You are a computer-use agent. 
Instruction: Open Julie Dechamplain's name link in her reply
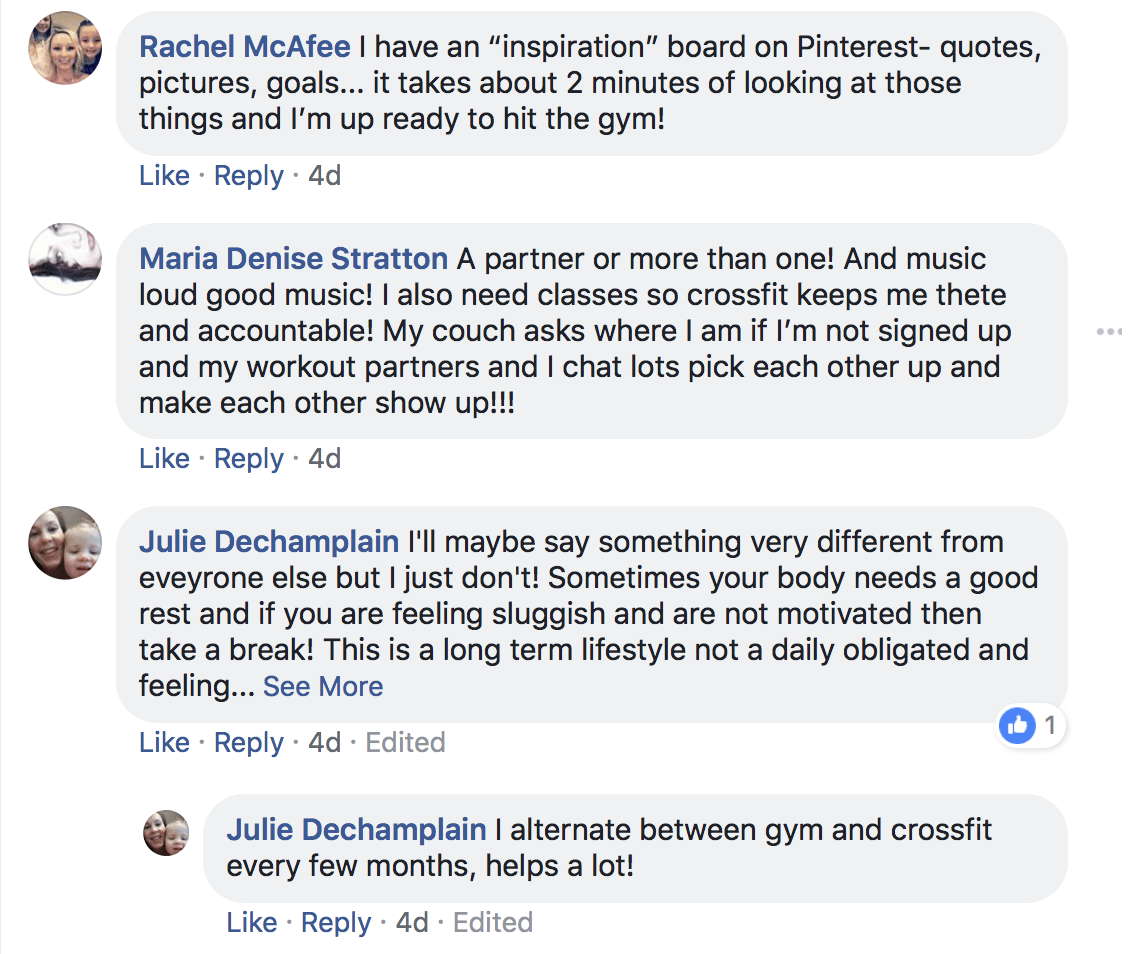[356, 830]
